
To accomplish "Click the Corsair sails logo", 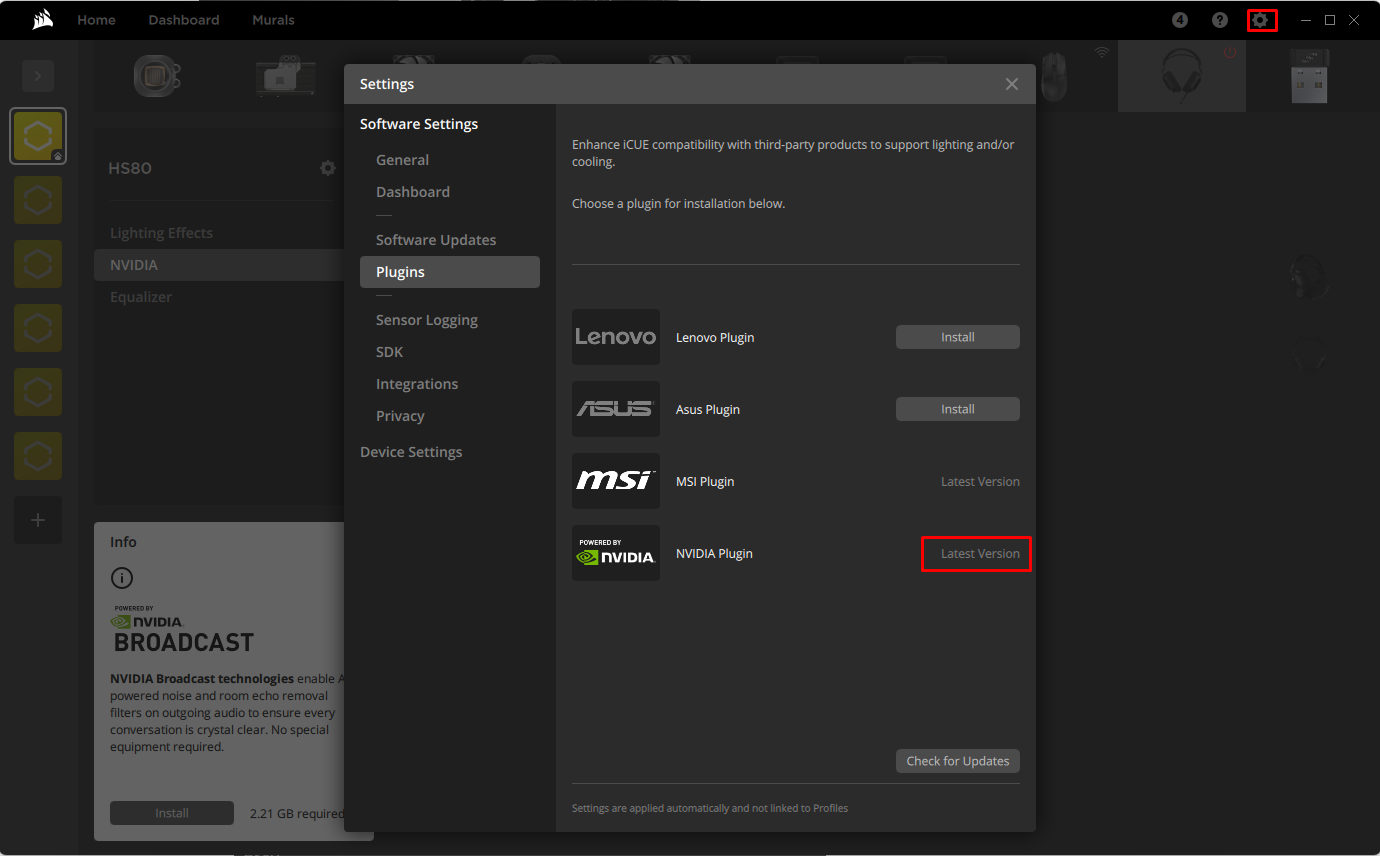I will (x=42, y=20).
